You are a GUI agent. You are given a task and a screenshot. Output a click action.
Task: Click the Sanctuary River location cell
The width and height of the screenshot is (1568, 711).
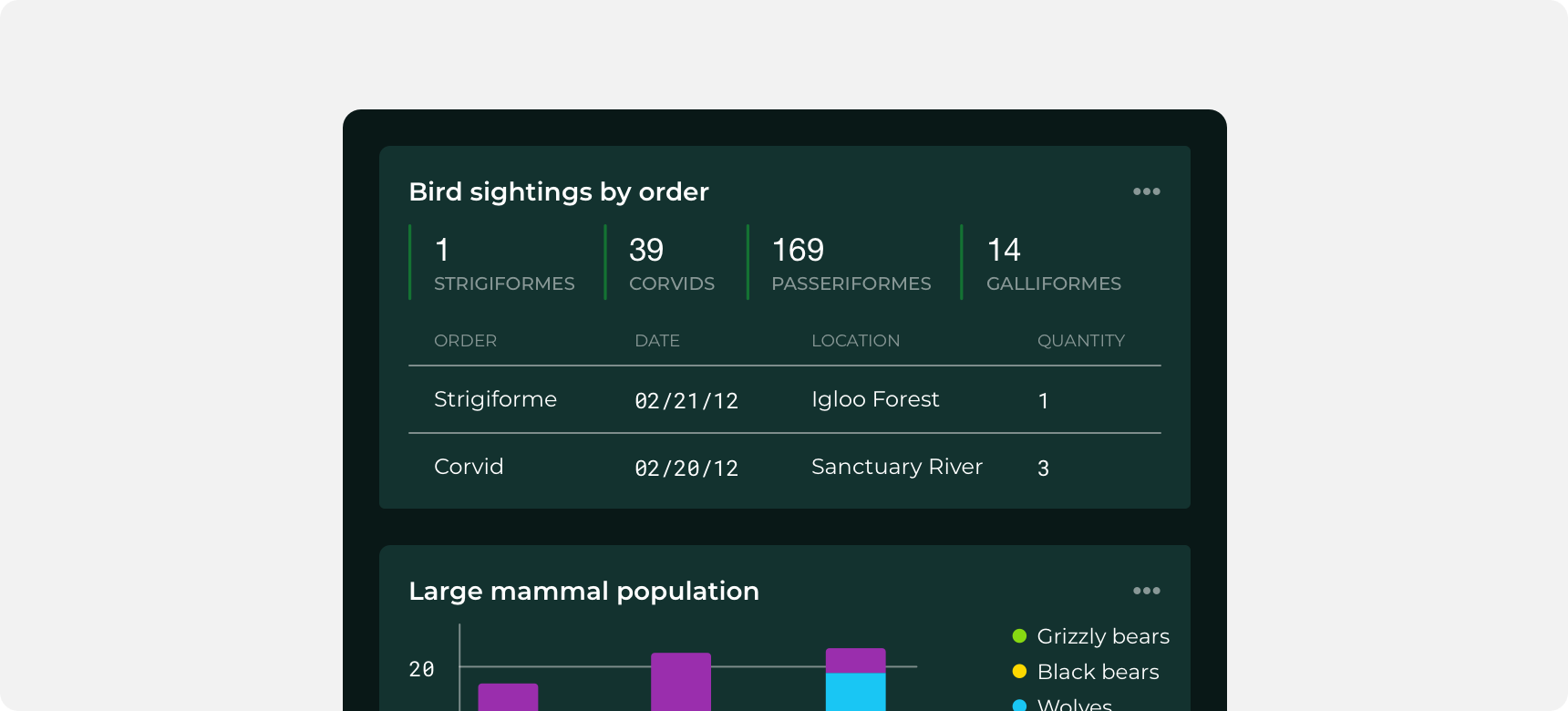[x=897, y=467]
